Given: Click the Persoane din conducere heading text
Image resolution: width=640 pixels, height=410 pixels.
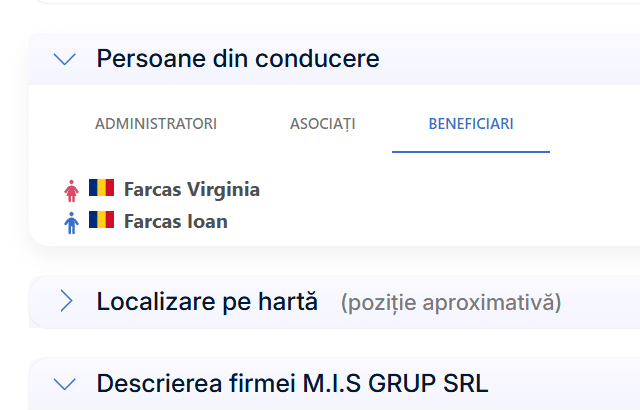Looking at the screenshot, I should [238, 58].
